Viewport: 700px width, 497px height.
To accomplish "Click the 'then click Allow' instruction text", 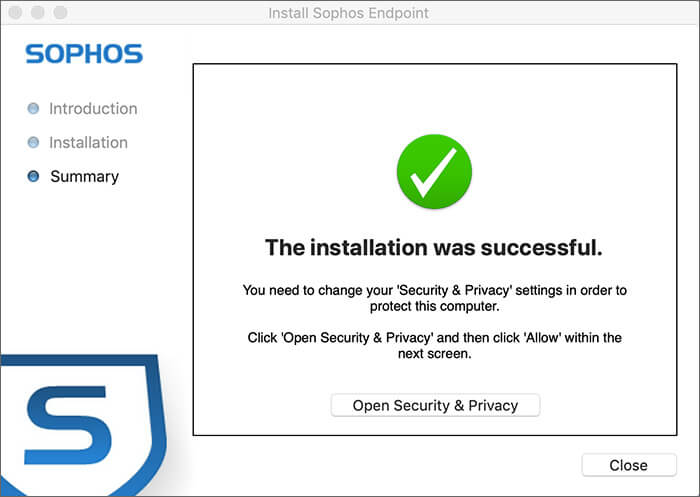I will (x=434, y=345).
